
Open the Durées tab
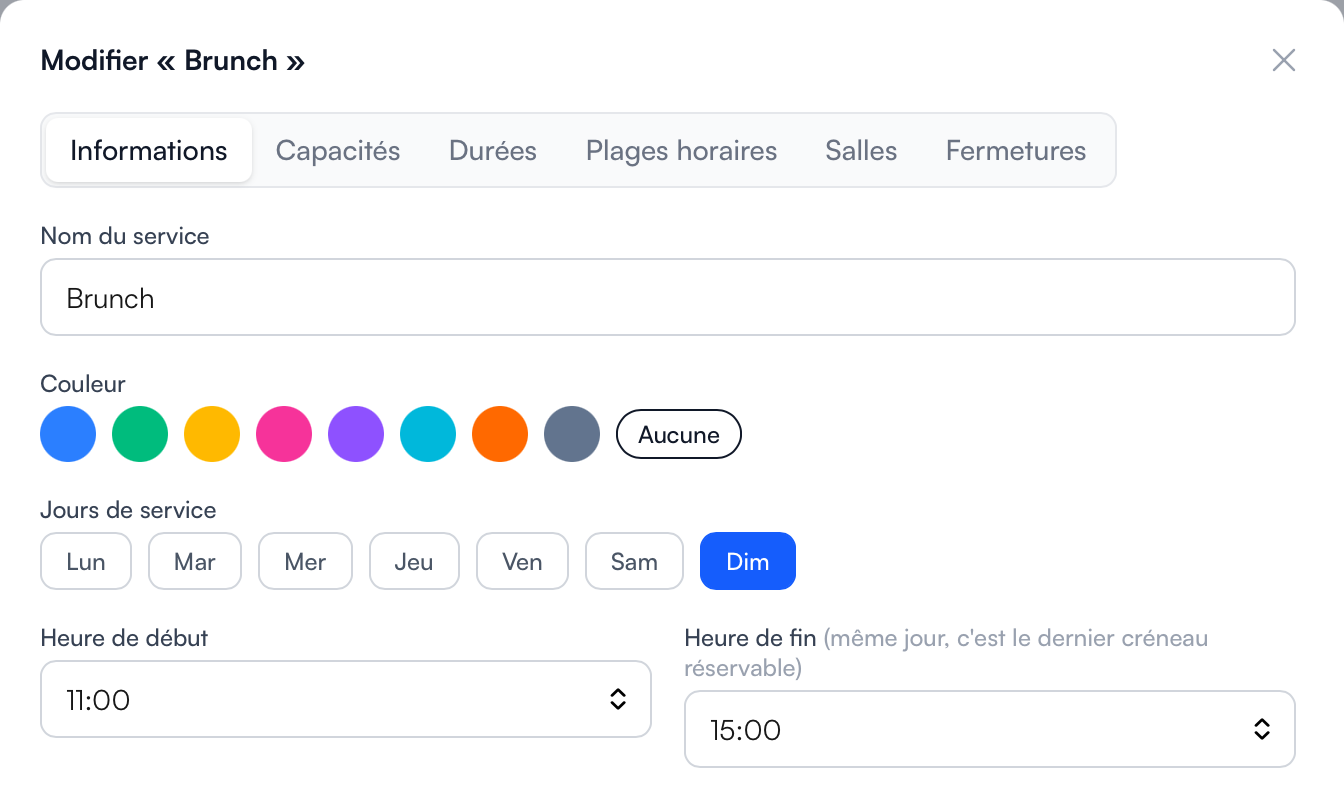coord(493,151)
